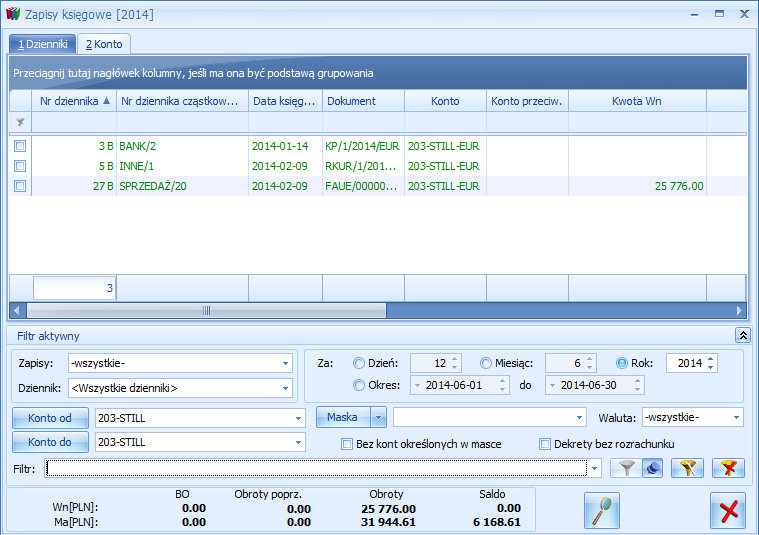Click the row filter funnel icon in grid
This screenshot has width=759, height=535.
[x=20, y=122]
